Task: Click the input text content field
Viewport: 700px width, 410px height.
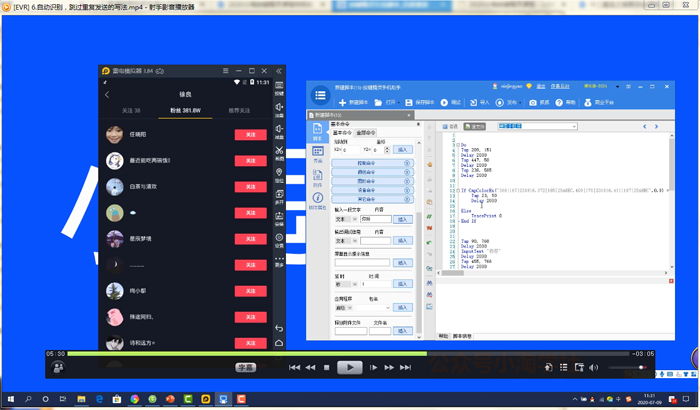Action: [375, 219]
